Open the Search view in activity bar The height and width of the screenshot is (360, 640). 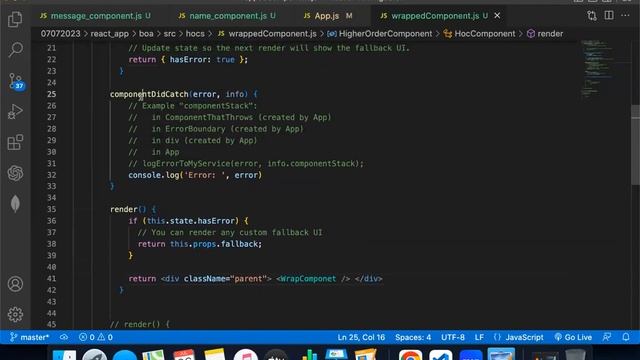tap(15, 50)
